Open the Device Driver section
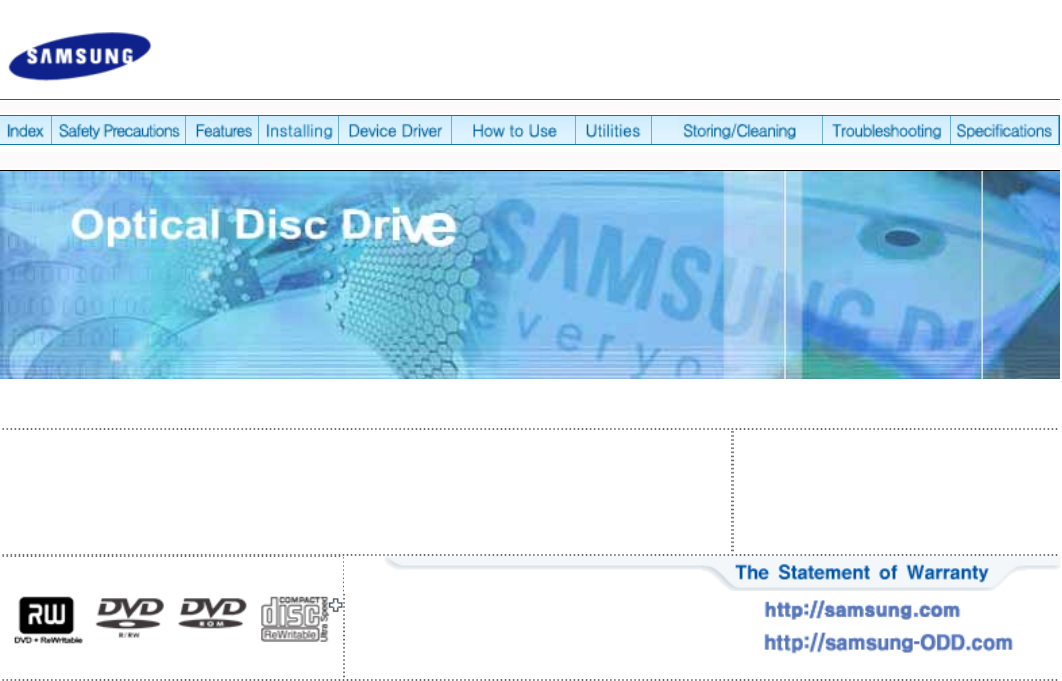The image size is (1062, 681). 395,131
